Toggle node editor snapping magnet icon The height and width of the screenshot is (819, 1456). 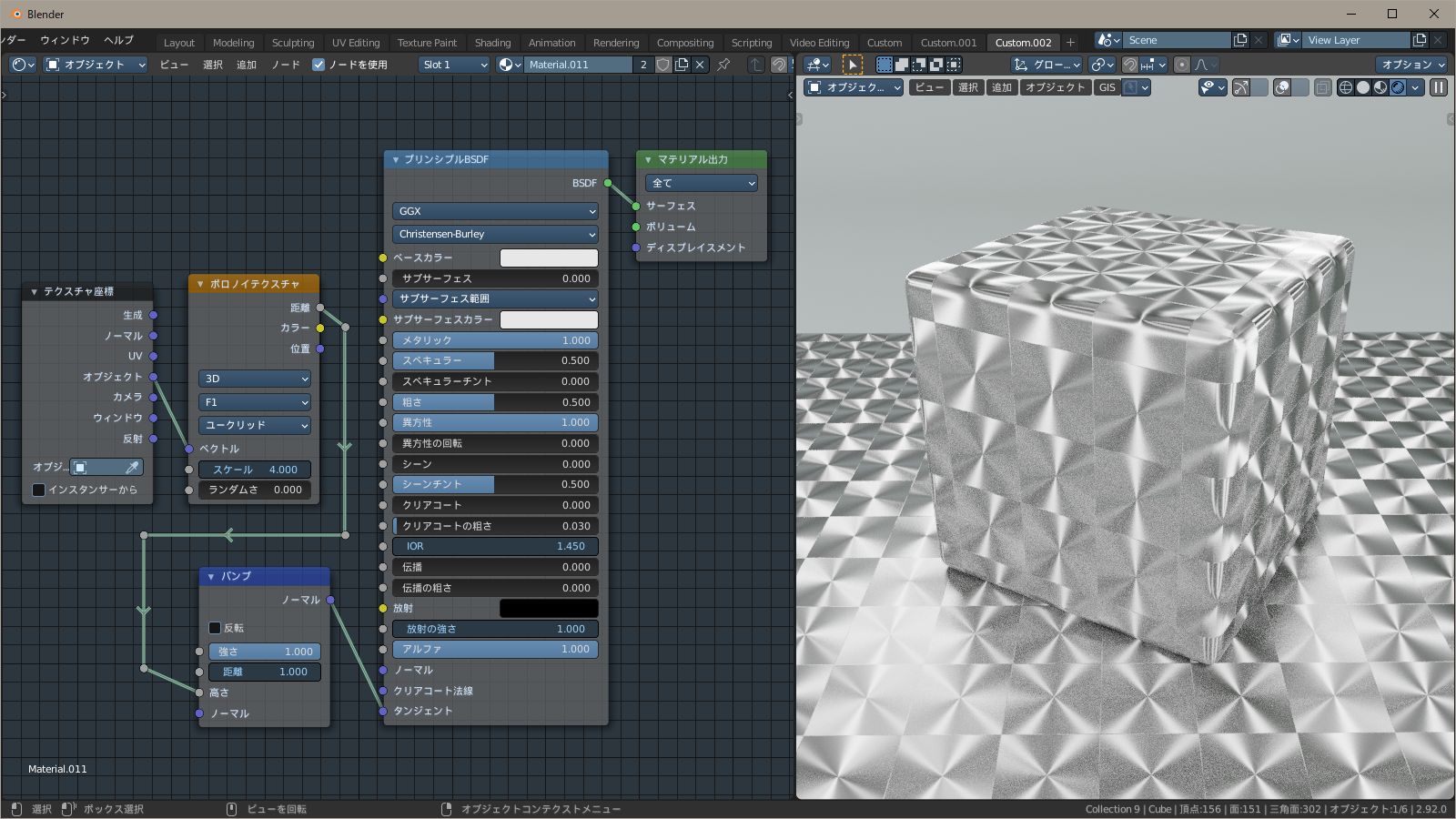click(779, 65)
